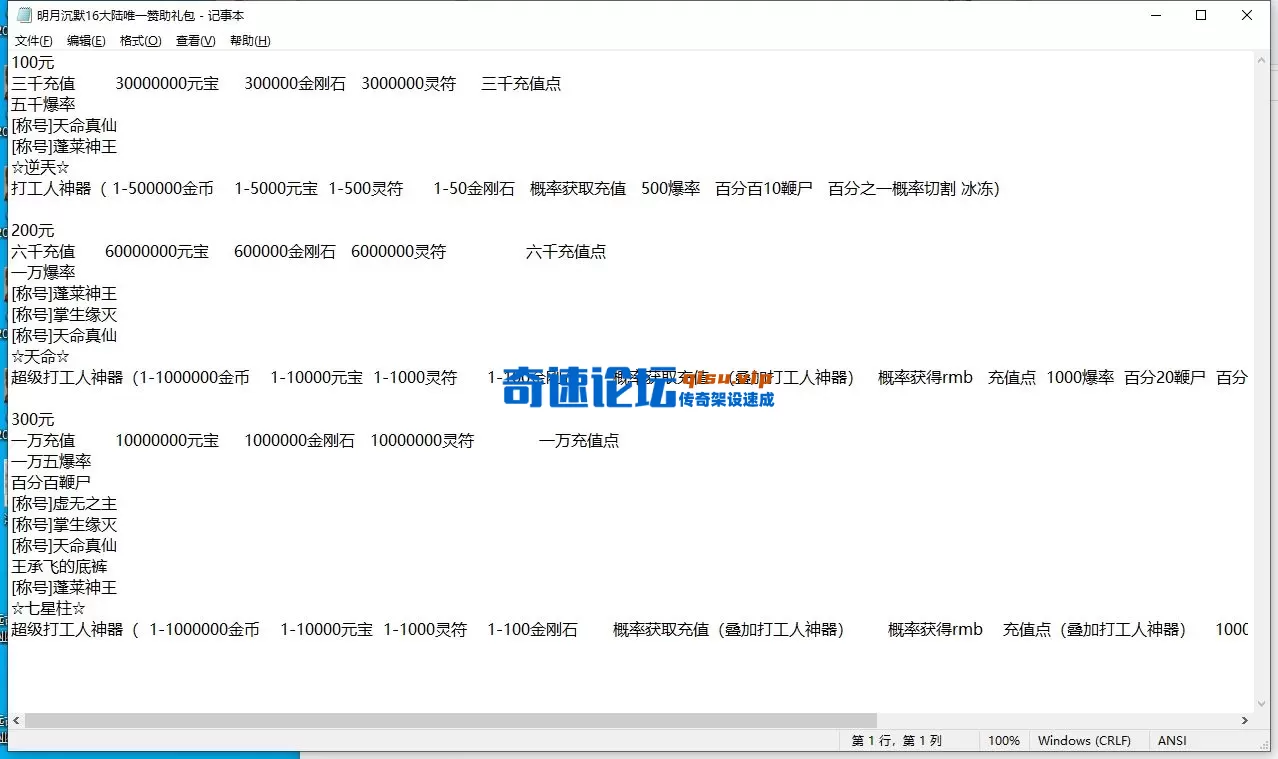
Task: Open the 编辑 menu
Action: pyautogui.click(x=86, y=41)
